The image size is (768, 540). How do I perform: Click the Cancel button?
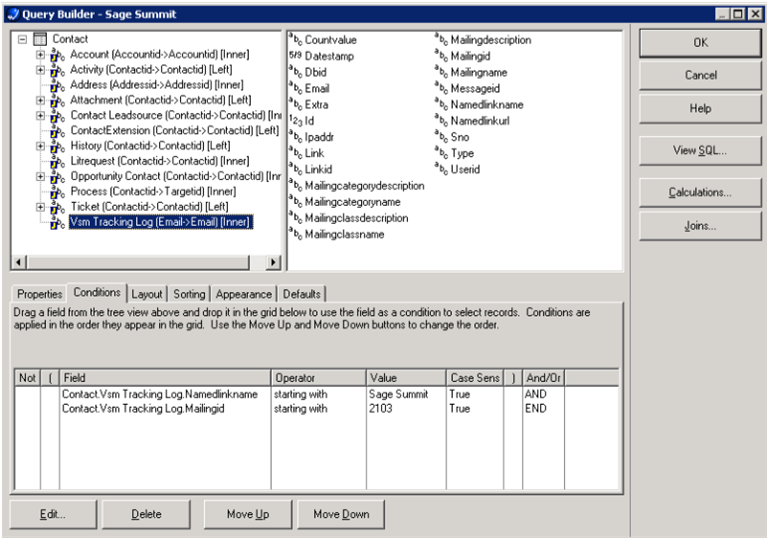coord(700,75)
